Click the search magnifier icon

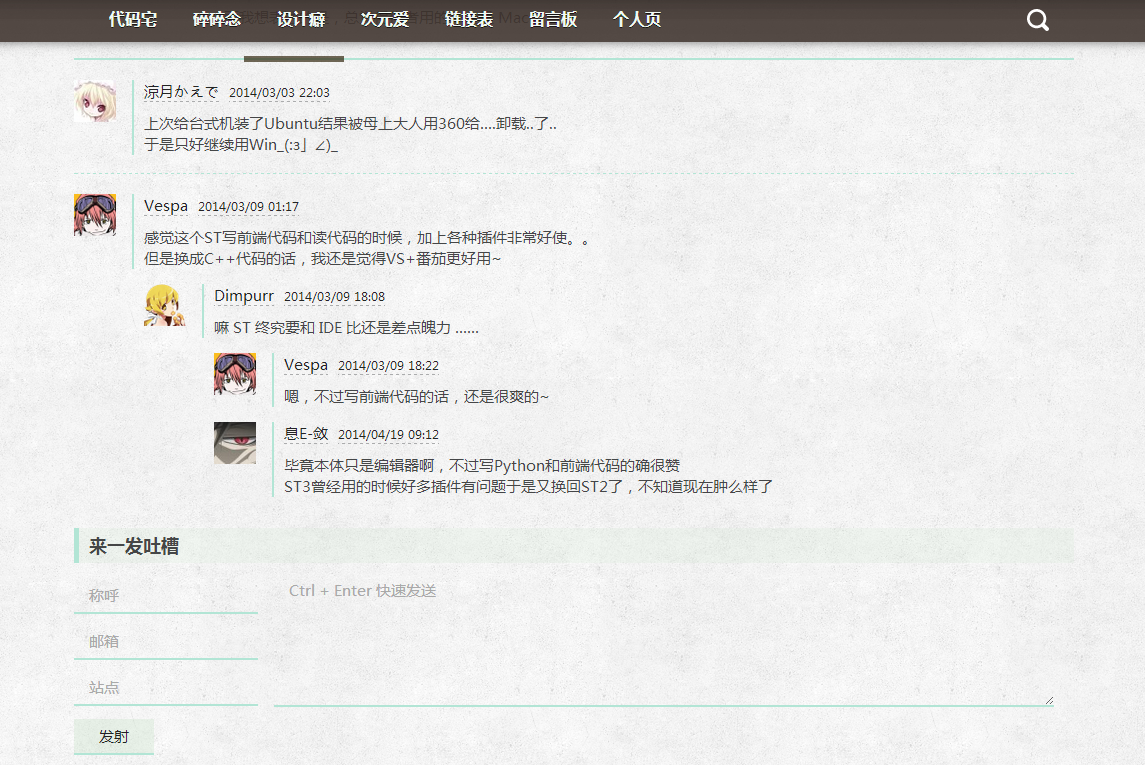pos(1037,20)
